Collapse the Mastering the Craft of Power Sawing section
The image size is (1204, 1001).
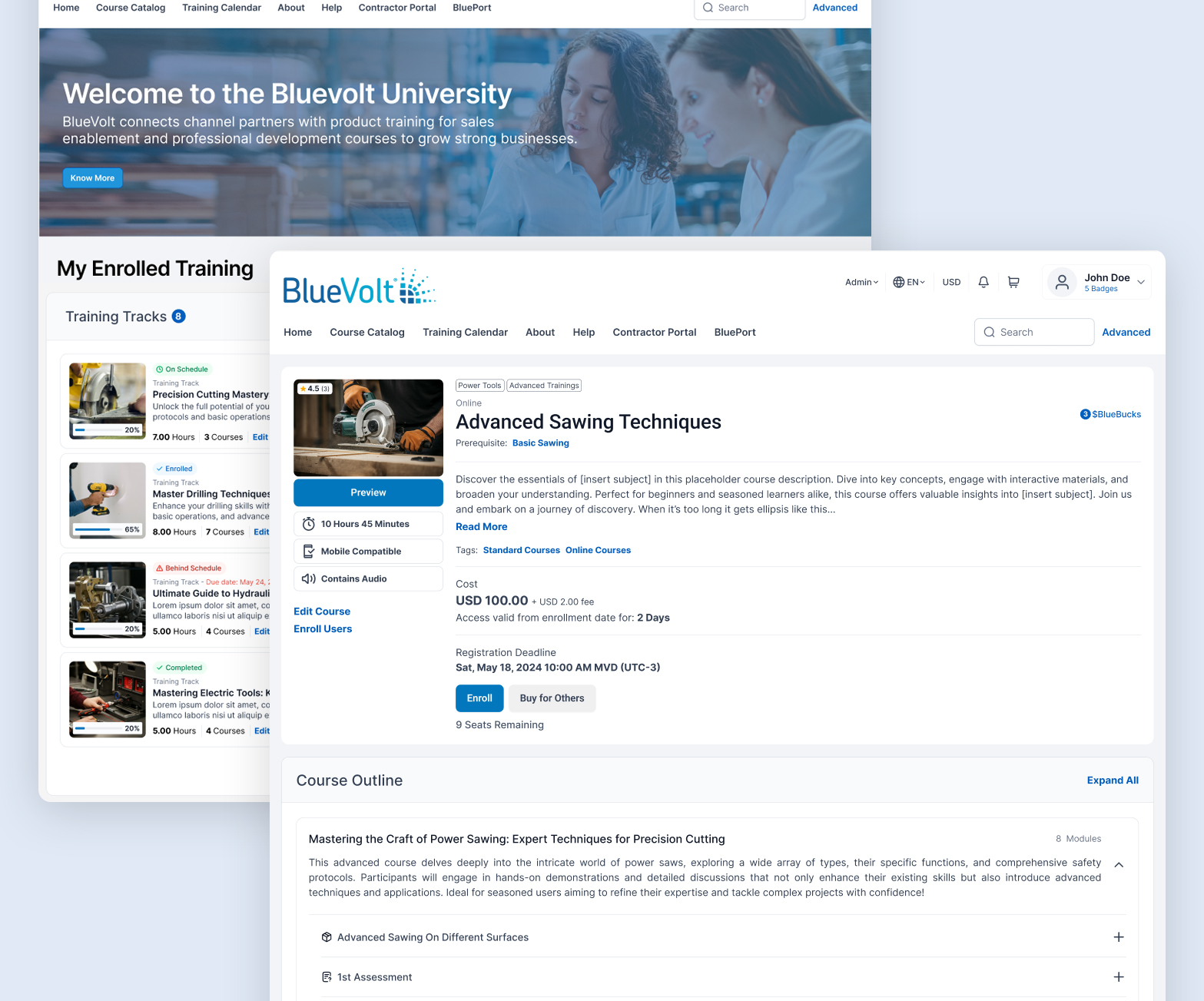(1119, 865)
